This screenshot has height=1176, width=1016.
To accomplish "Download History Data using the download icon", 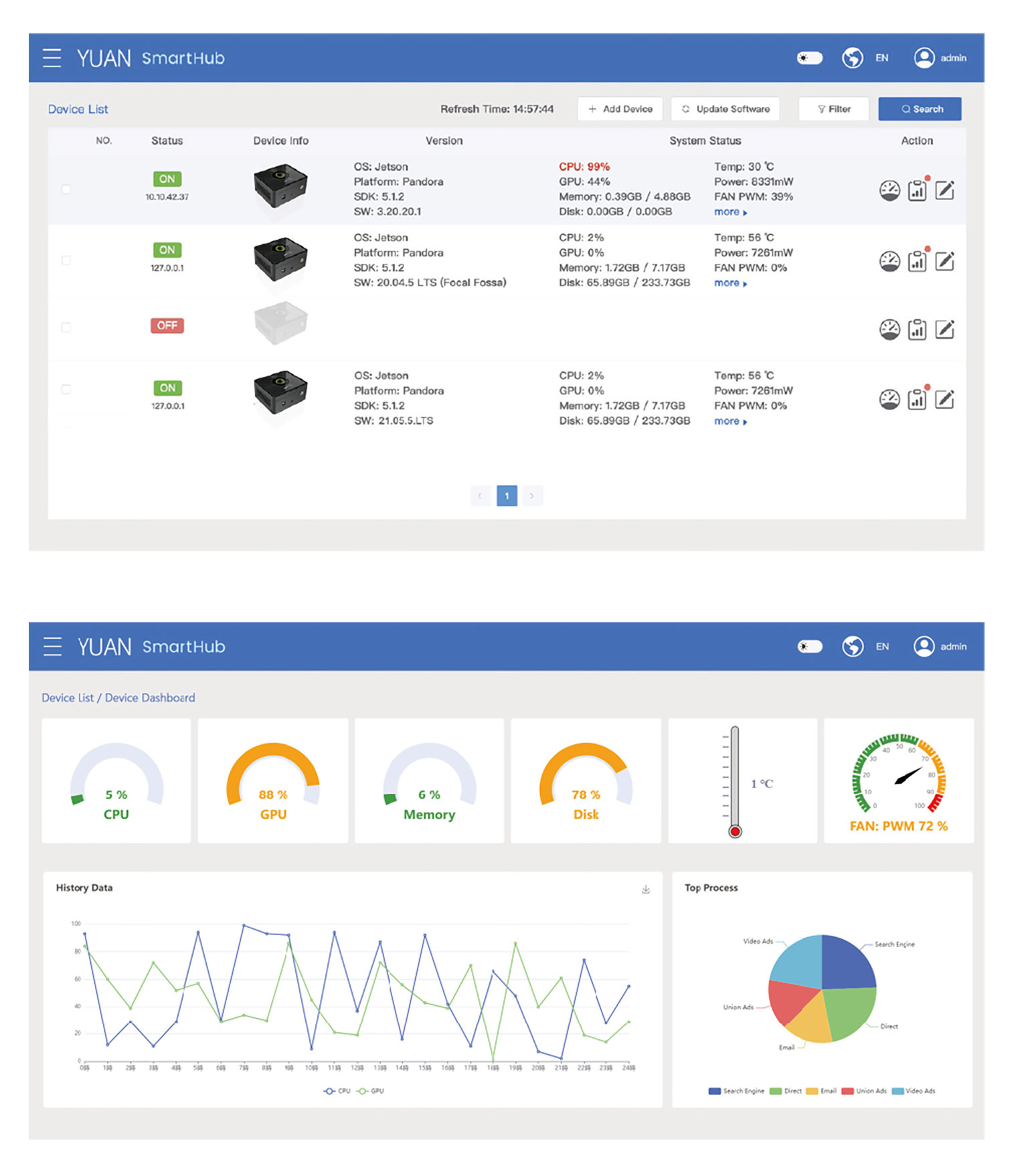I will [646, 890].
